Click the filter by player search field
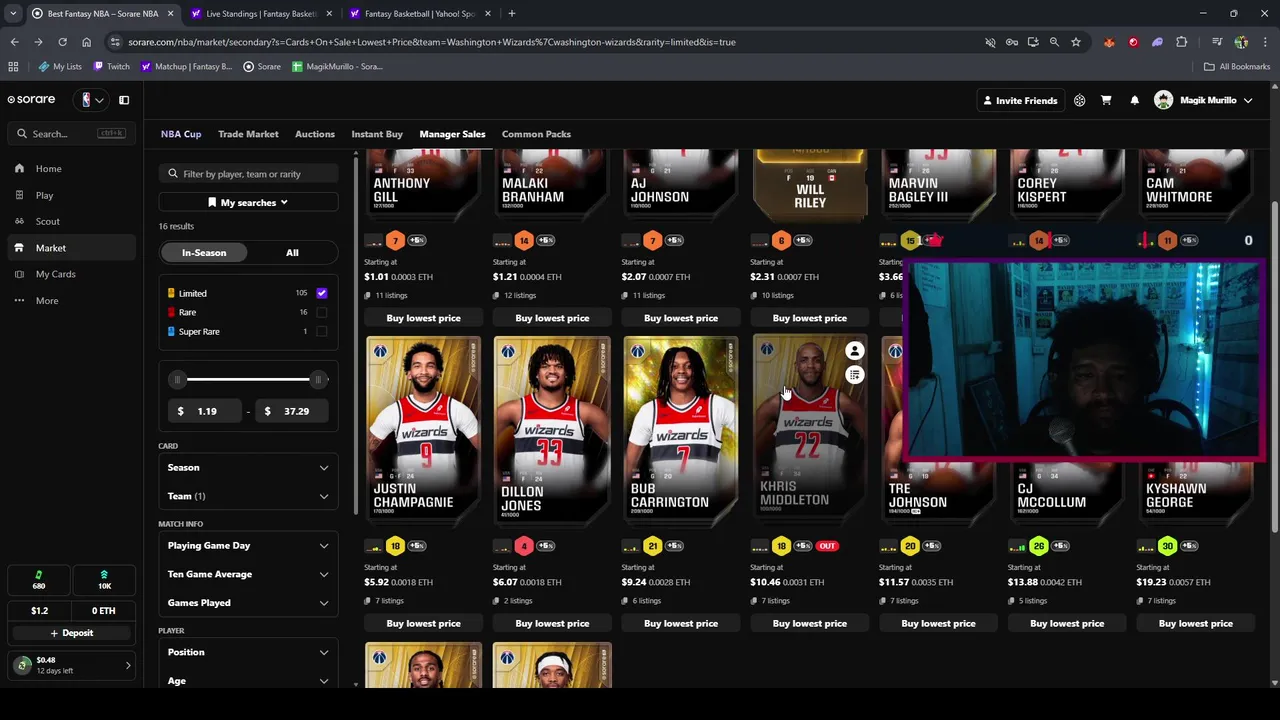The image size is (1280, 720). point(248,174)
